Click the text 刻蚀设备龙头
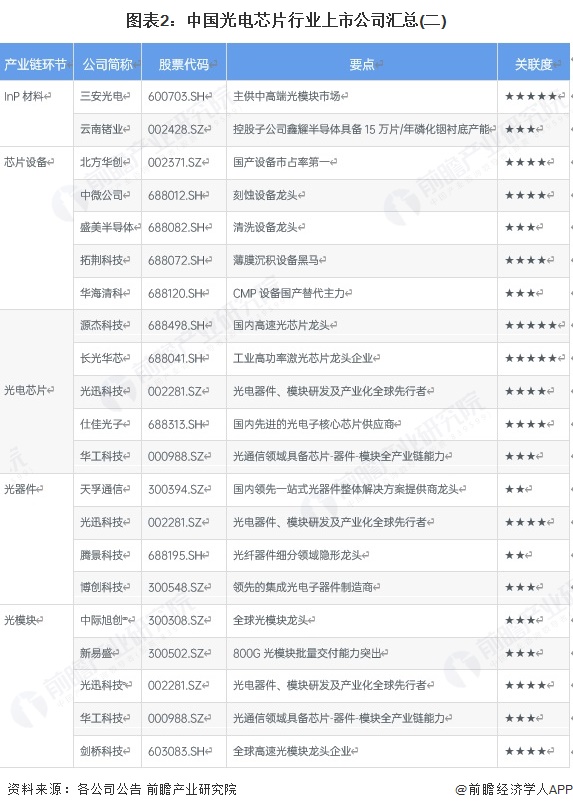 tap(265, 195)
